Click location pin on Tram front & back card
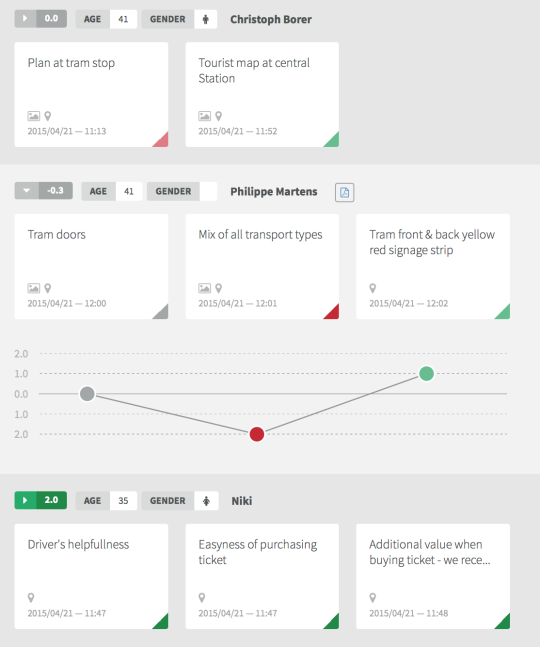The image size is (540, 647). [x=373, y=288]
